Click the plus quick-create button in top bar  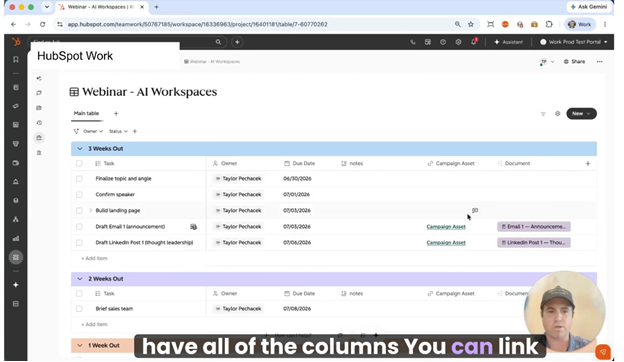coord(237,42)
